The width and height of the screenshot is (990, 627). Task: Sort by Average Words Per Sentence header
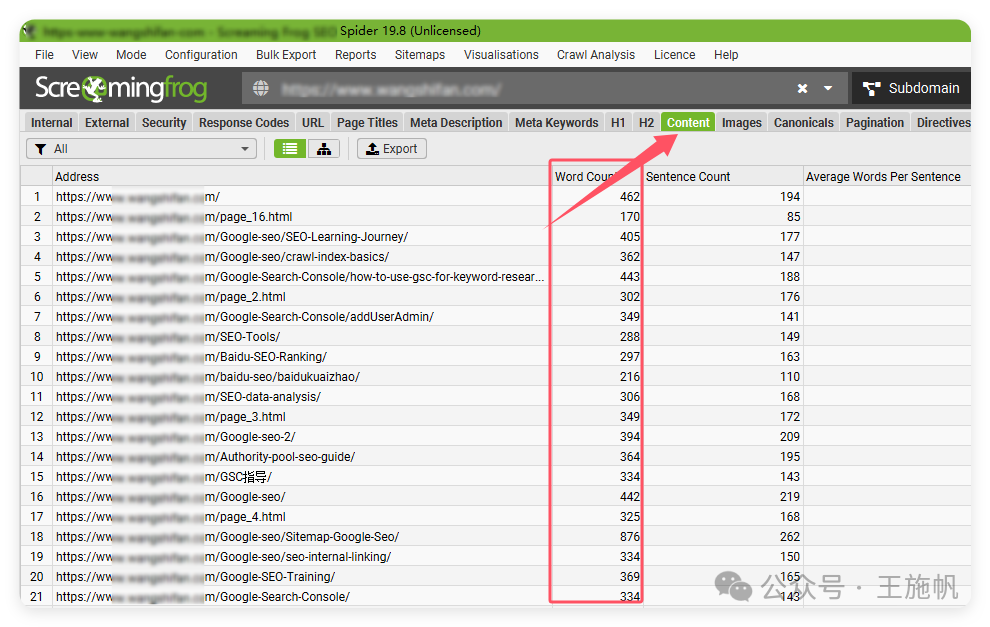tap(886, 177)
